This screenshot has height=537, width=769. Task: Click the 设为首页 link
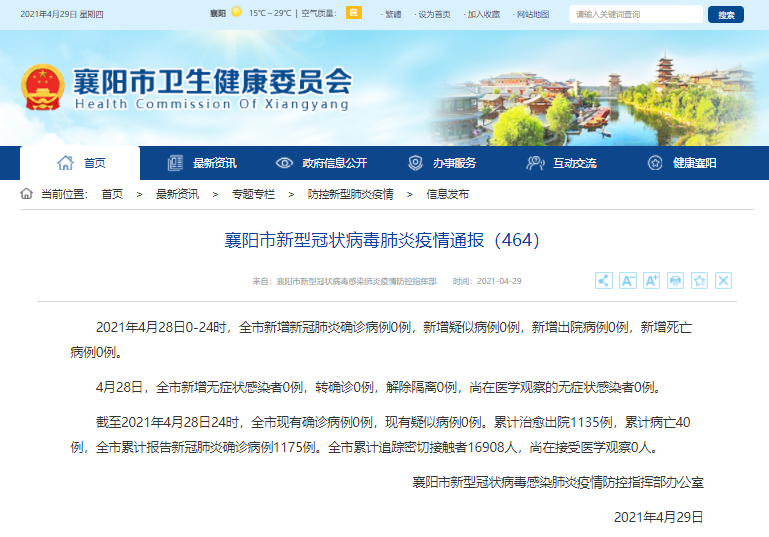click(x=434, y=14)
